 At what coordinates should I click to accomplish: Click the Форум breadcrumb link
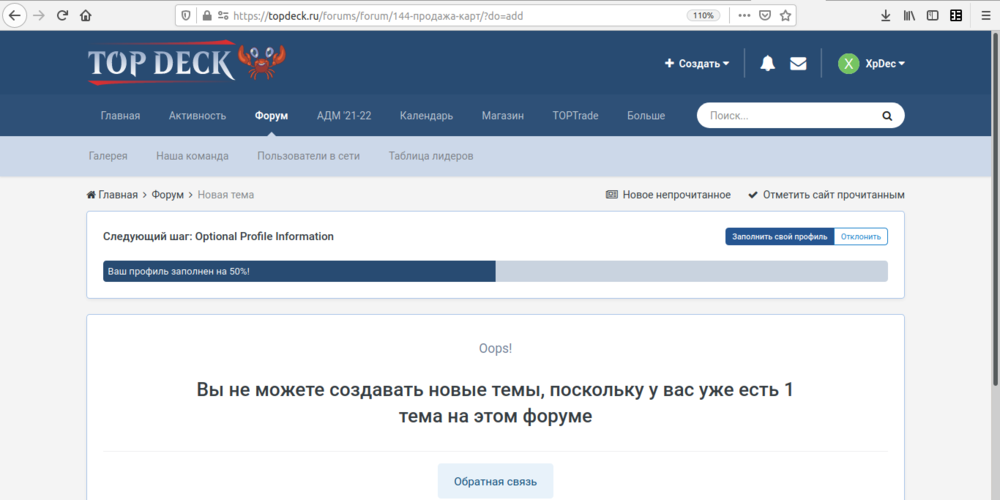[168, 195]
